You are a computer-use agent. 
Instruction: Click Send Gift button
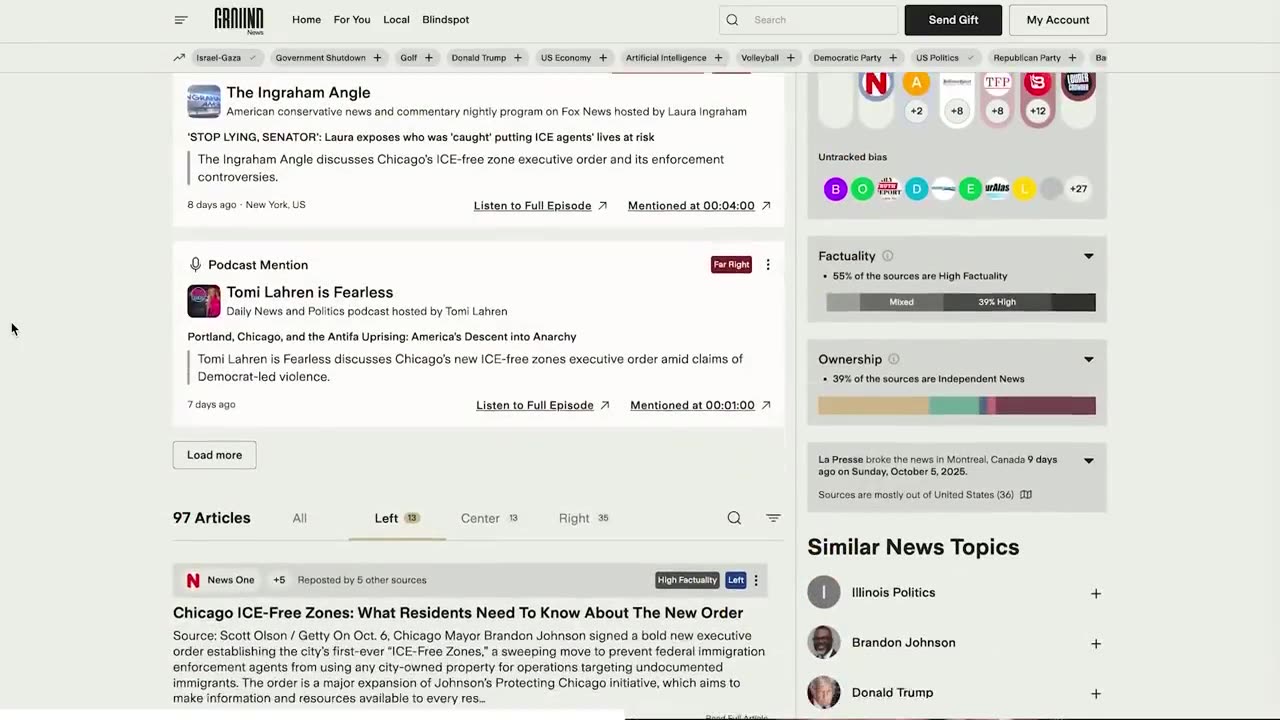(x=953, y=20)
